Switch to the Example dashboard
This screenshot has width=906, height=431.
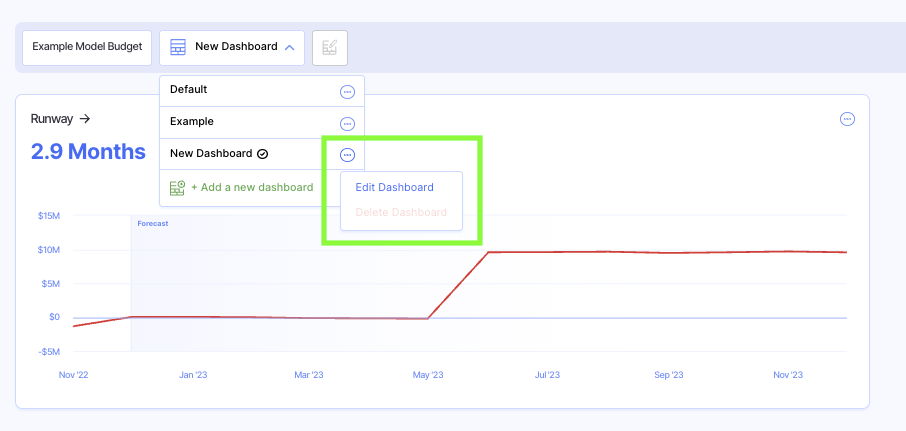pyautogui.click(x=192, y=122)
